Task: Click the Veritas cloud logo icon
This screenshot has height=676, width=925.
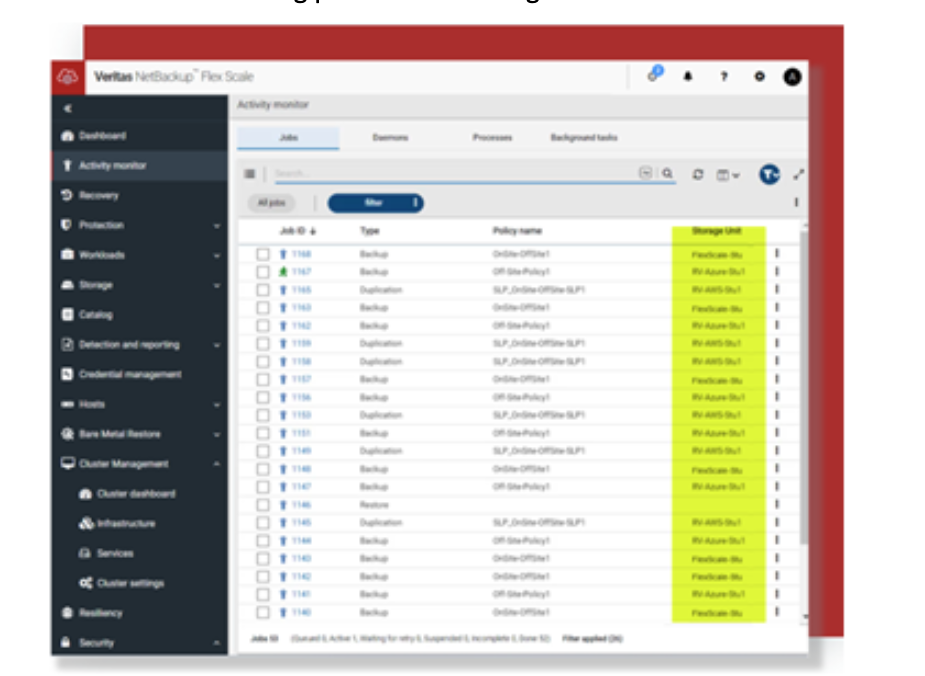Action: coord(68,77)
